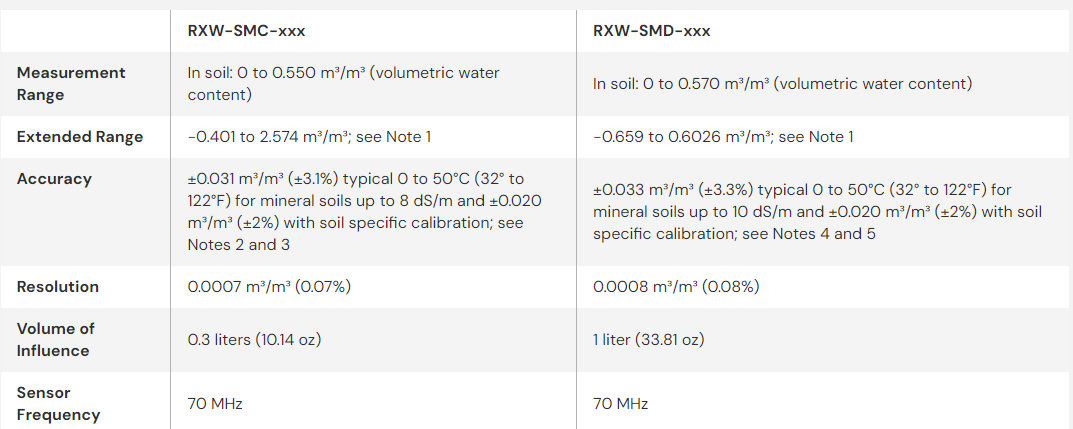Select the -0.401 to 2.574 extended range text
The height and width of the screenshot is (429, 1073).
click(x=309, y=137)
